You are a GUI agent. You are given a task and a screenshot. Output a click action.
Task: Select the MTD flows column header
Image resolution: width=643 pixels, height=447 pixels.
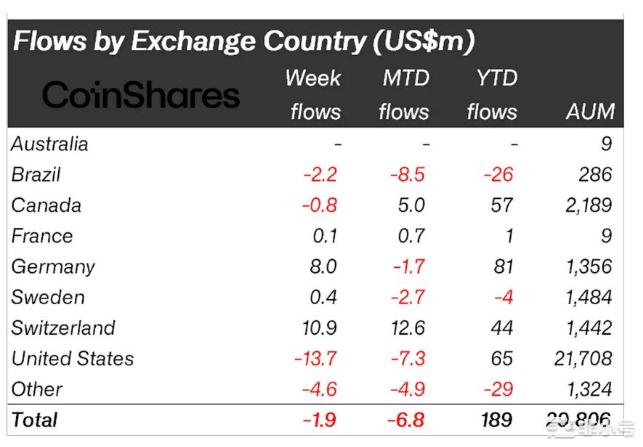403,95
